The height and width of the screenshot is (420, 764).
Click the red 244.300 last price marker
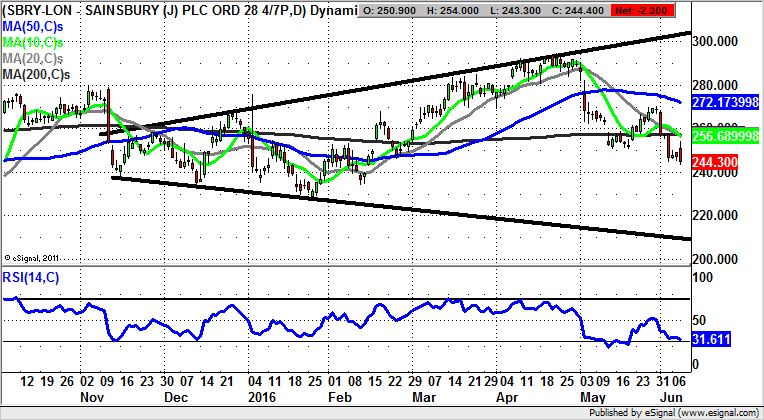pos(719,161)
